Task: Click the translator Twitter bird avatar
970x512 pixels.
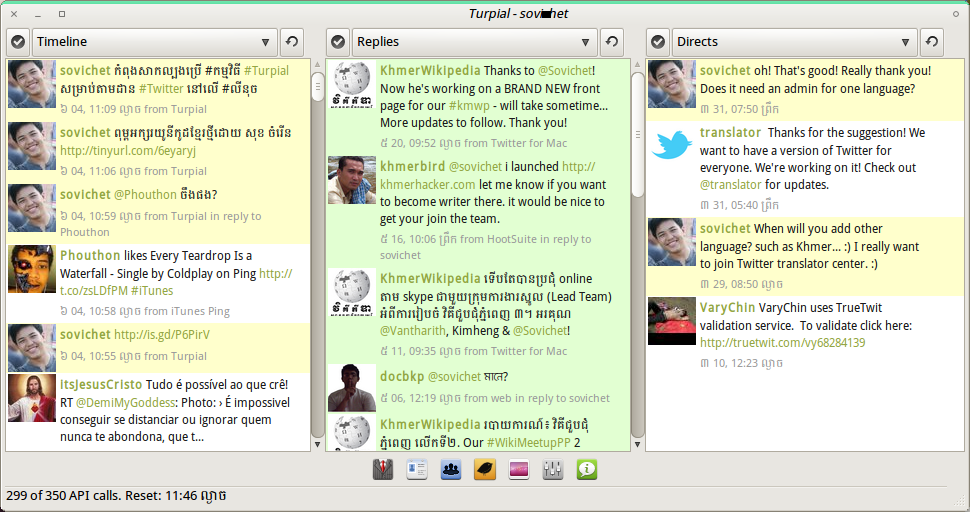Action: pos(672,146)
